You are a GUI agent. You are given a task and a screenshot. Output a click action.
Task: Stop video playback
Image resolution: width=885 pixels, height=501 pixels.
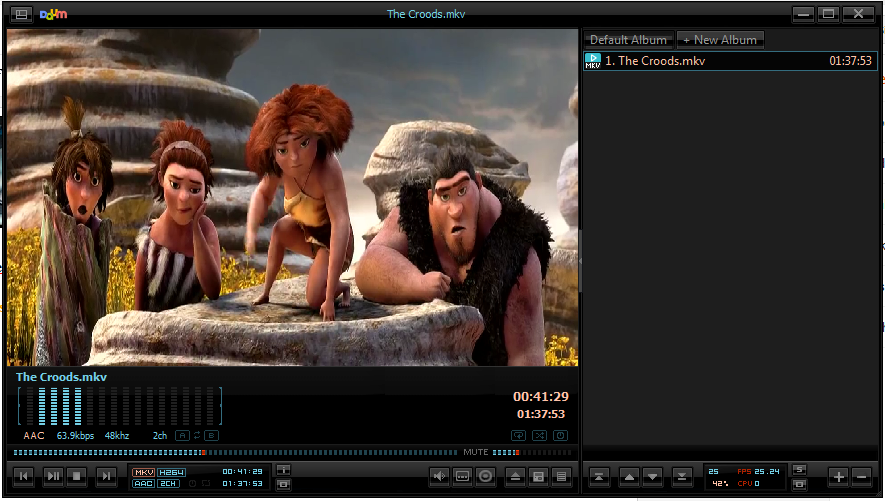click(x=77, y=476)
